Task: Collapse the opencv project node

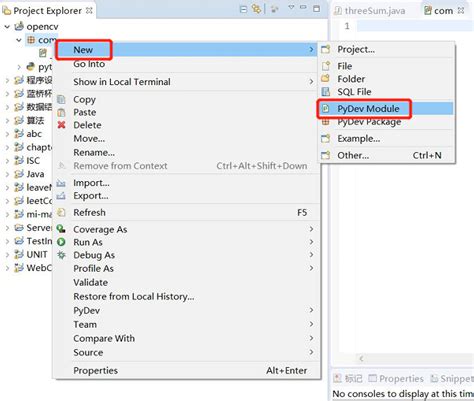Action: 7,27
